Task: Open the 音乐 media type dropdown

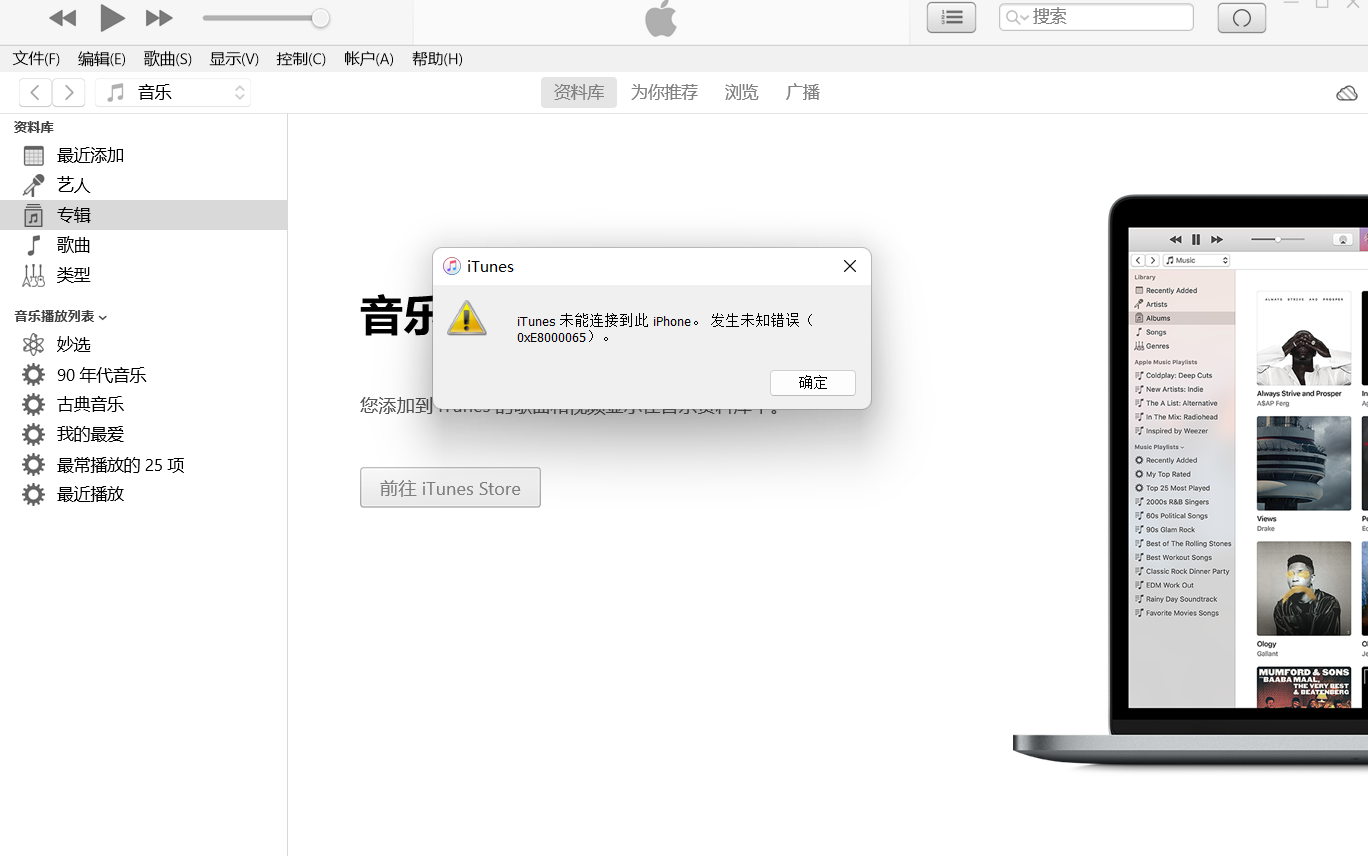Action: (x=173, y=93)
